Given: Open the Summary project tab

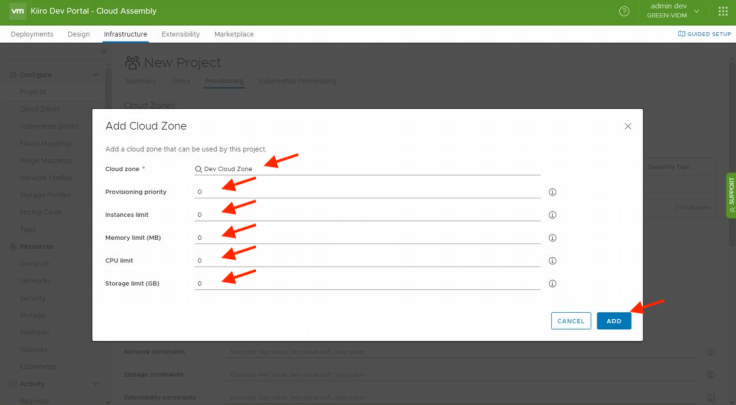Looking at the screenshot, I should [140, 81].
